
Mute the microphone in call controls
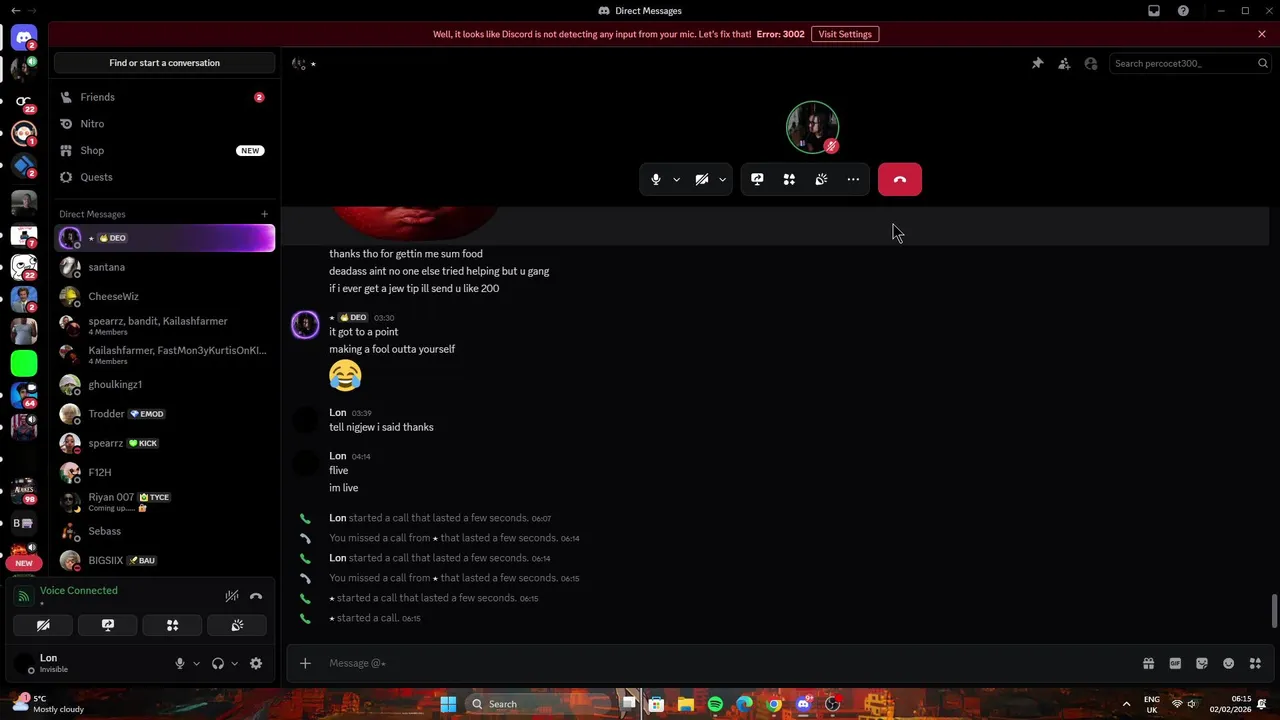click(656, 180)
